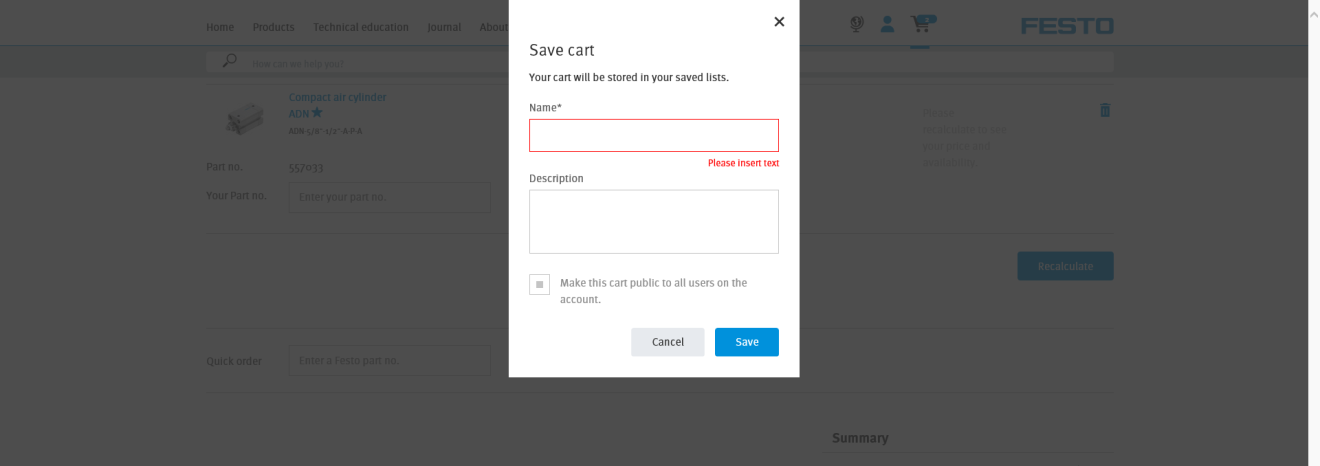Enable making this cart public checkbox

click(539, 284)
